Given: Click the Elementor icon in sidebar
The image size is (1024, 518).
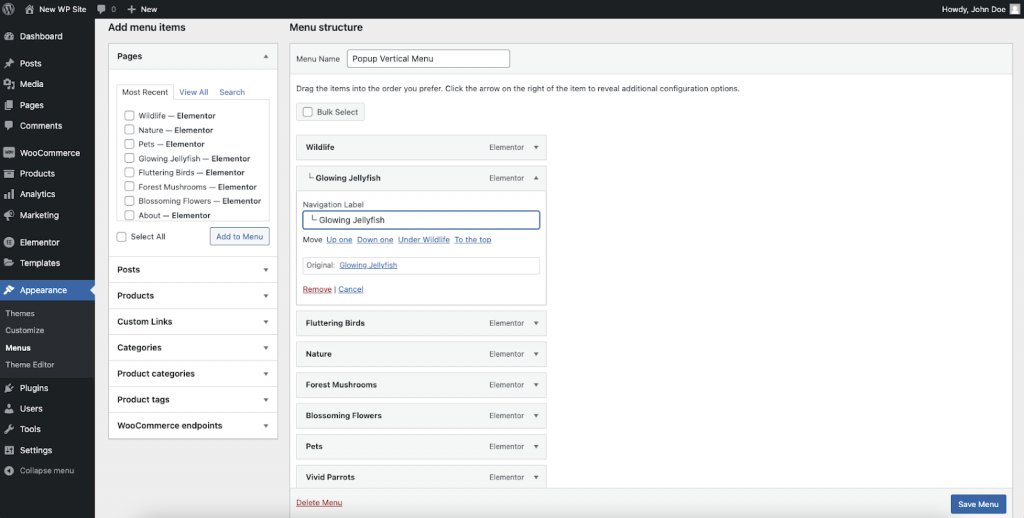Looking at the screenshot, I should (x=9, y=243).
